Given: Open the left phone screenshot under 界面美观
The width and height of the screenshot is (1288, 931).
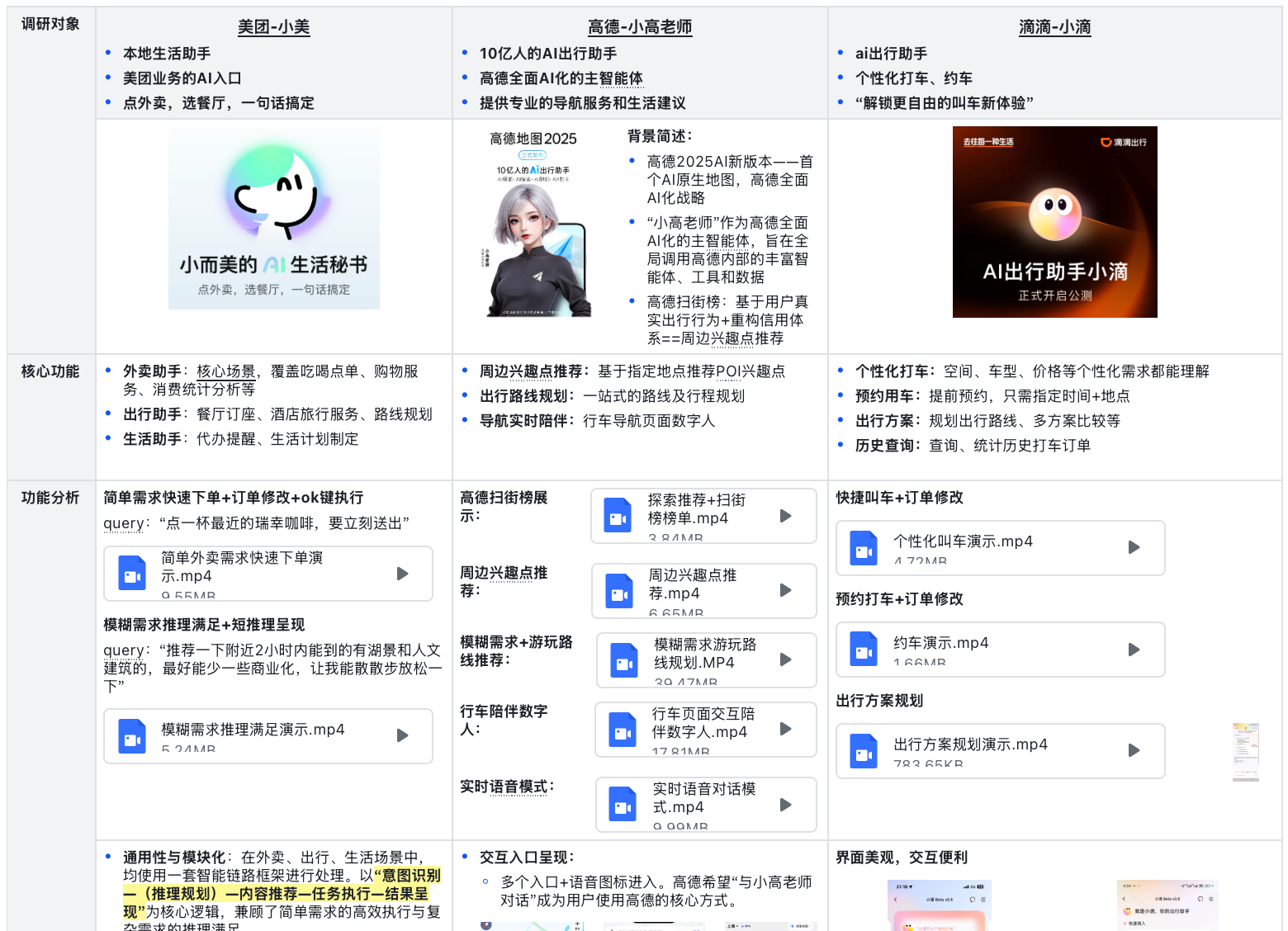Looking at the screenshot, I should point(940,905).
